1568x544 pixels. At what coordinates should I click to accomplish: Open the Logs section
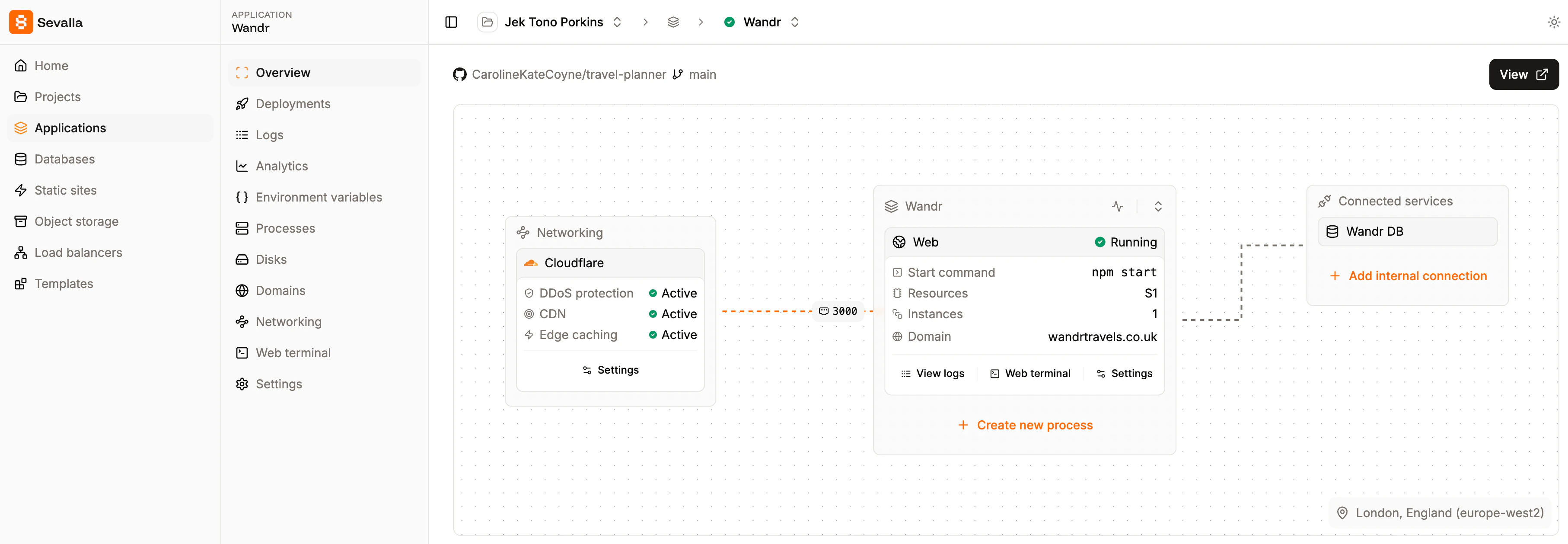pos(324,134)
